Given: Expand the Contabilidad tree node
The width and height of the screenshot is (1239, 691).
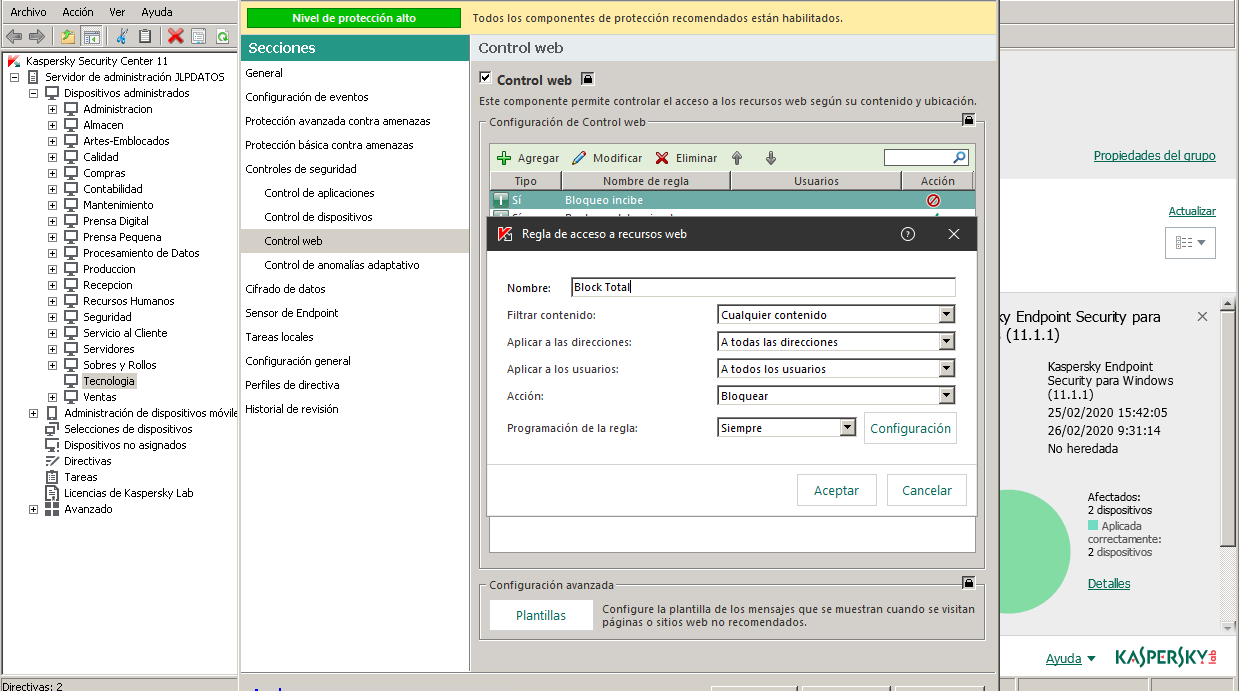Looking at the screenshot, I should click(x=52, y=189).
